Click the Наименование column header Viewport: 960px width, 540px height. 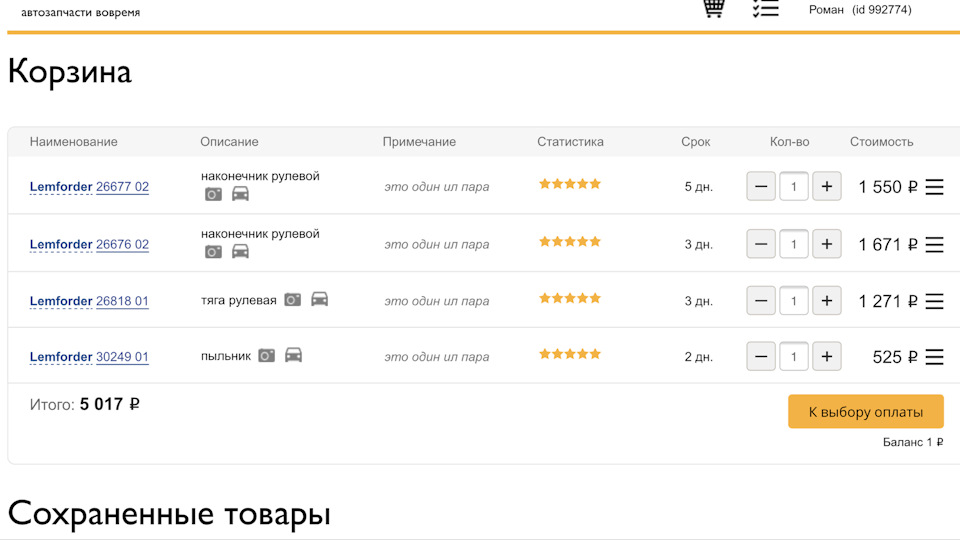pos(73,141)
